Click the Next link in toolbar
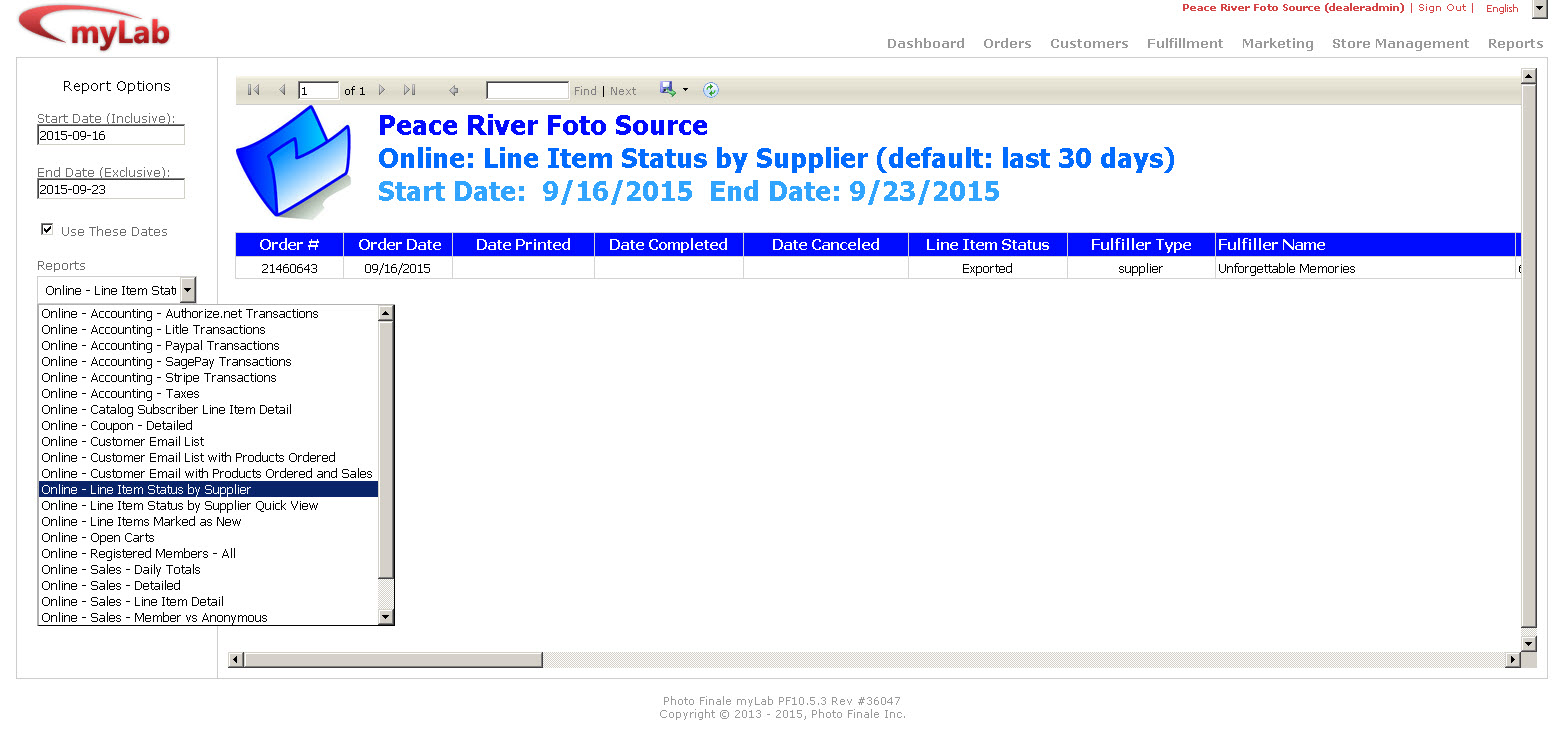 click(x=623, y=91)
